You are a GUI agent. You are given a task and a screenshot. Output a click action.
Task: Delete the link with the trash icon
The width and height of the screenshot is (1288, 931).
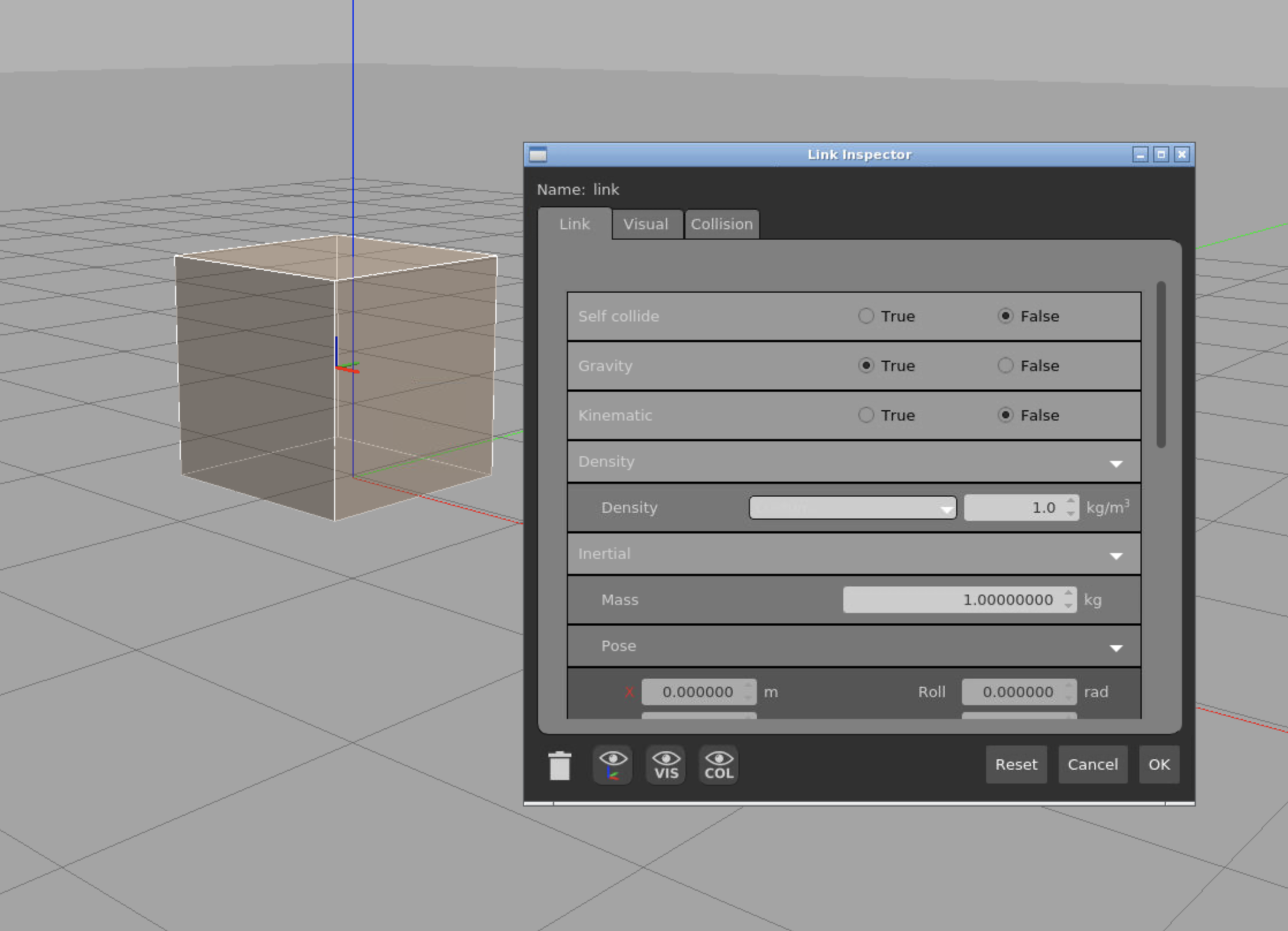(x=559, y=765)
